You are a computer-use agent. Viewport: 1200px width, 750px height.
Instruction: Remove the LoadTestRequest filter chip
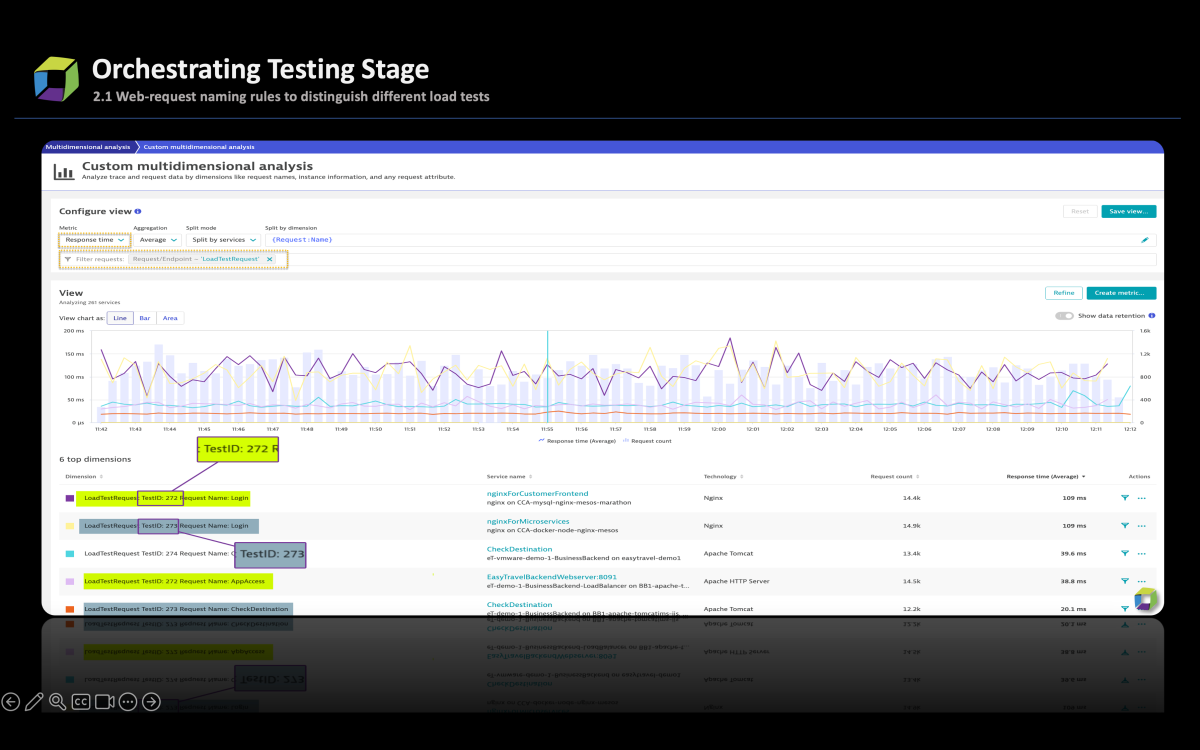(269, 258)
